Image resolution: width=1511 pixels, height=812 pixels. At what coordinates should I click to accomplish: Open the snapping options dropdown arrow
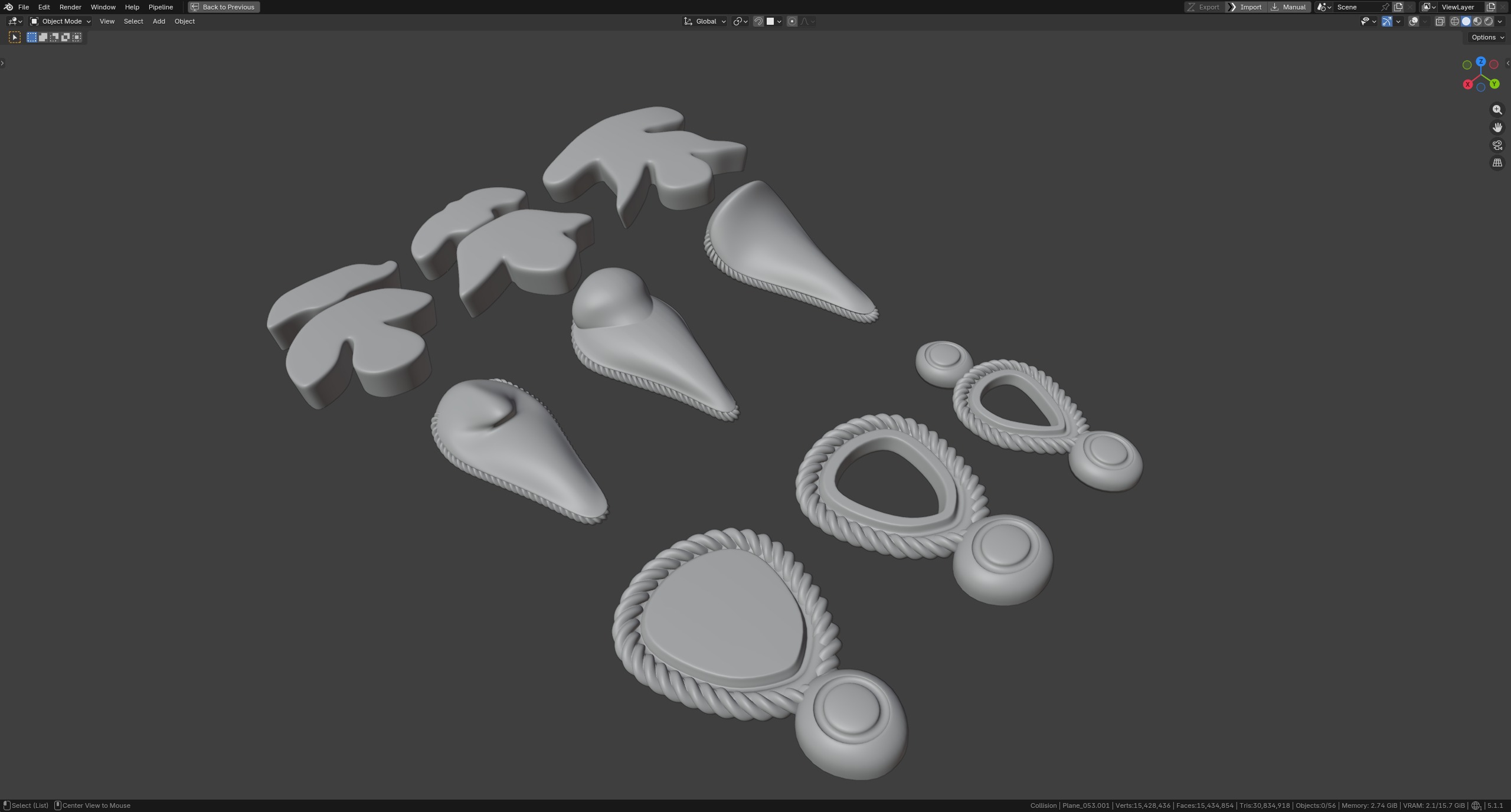[x=779, y=21]
